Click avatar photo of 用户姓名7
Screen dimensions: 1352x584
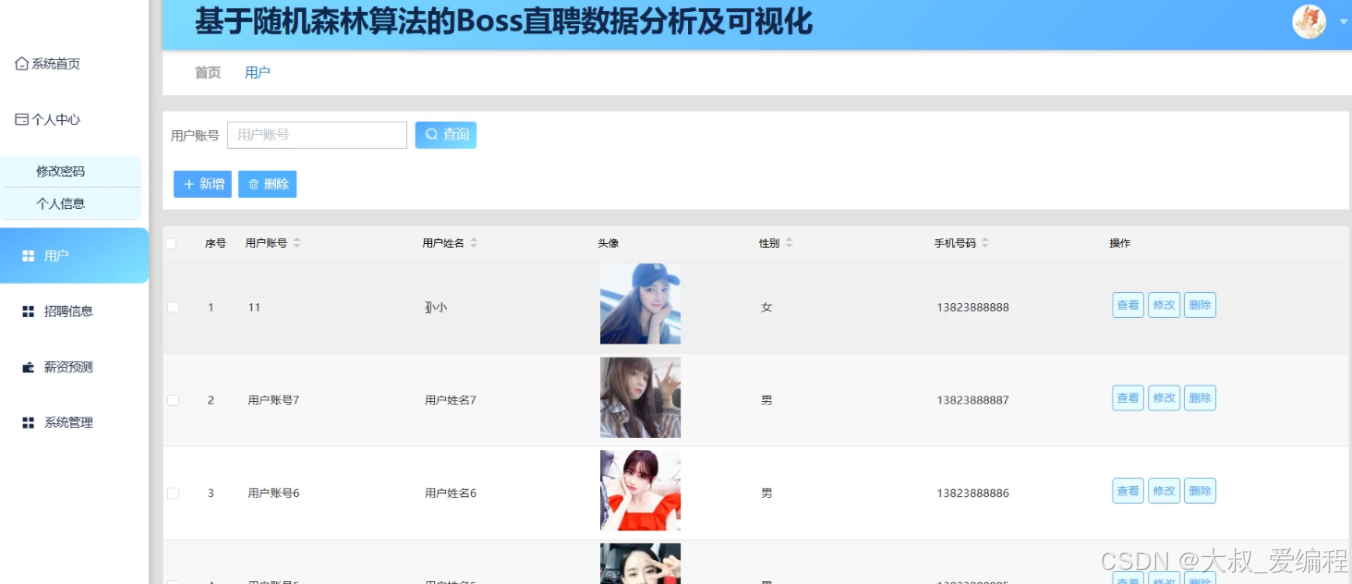(x=640, y=397)
